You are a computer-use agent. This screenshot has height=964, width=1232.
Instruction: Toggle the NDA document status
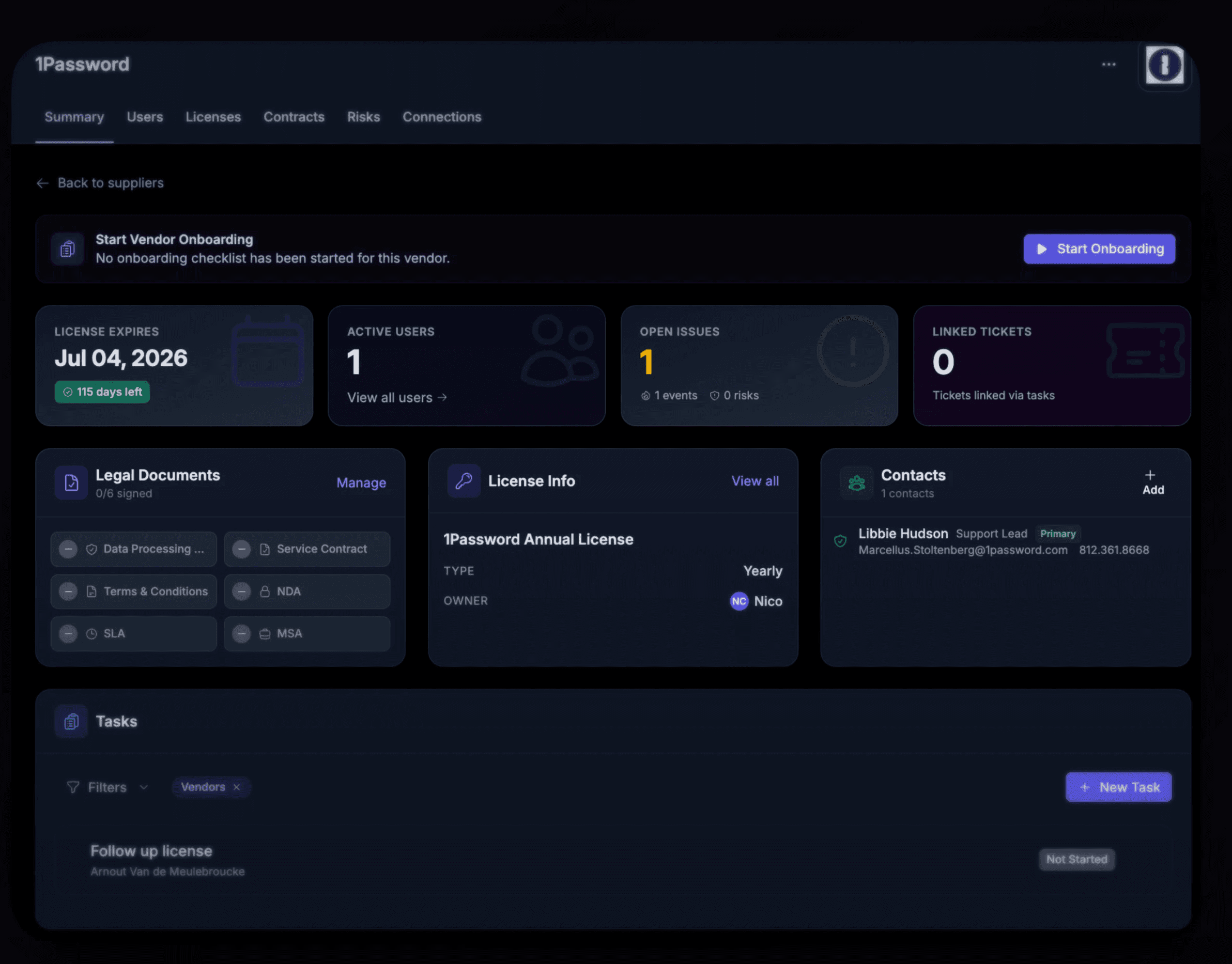pyautogui.click(x=242, y=591)
